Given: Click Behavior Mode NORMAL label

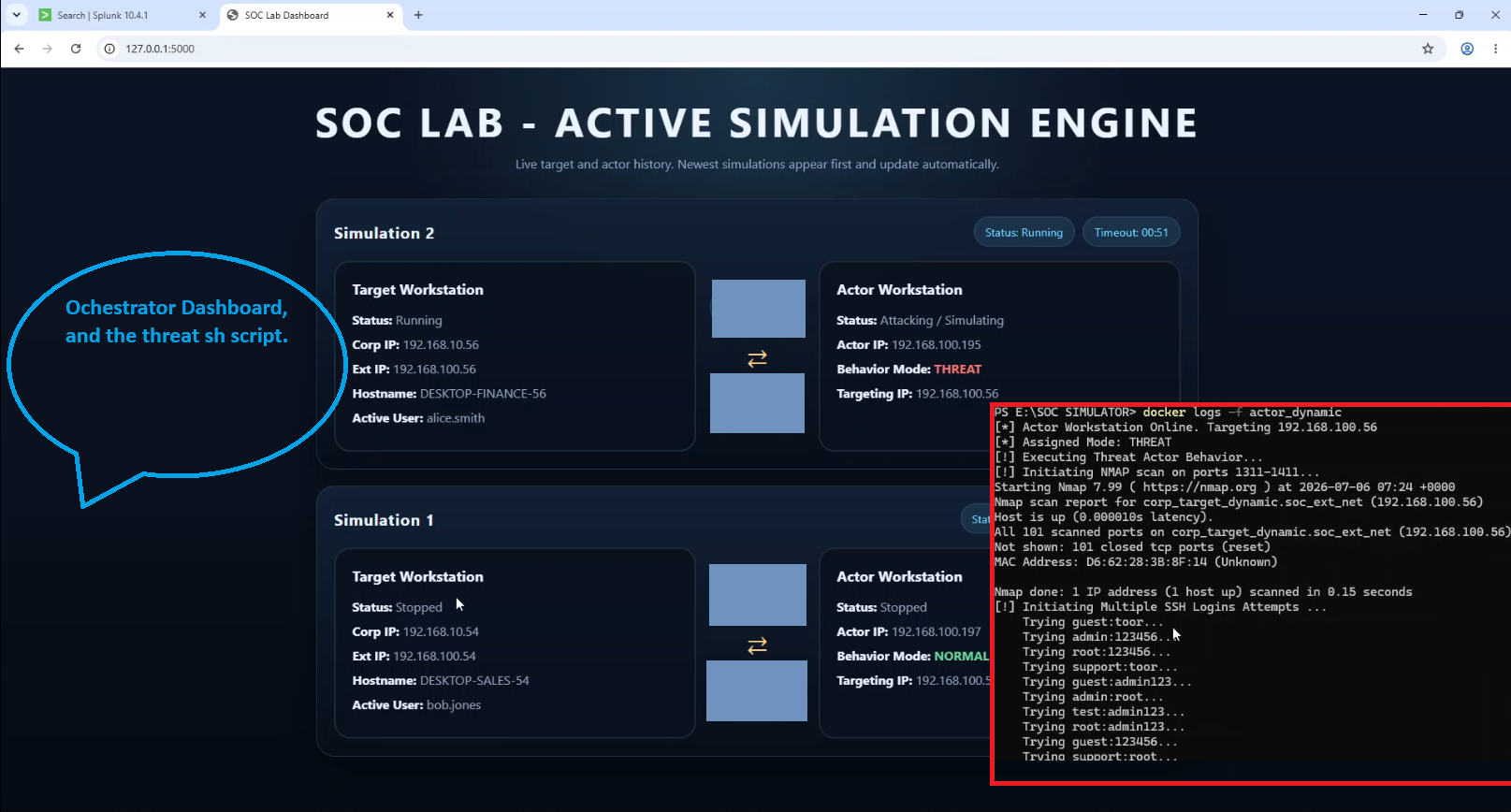Looking at the screenshot, I should [912, 657].
